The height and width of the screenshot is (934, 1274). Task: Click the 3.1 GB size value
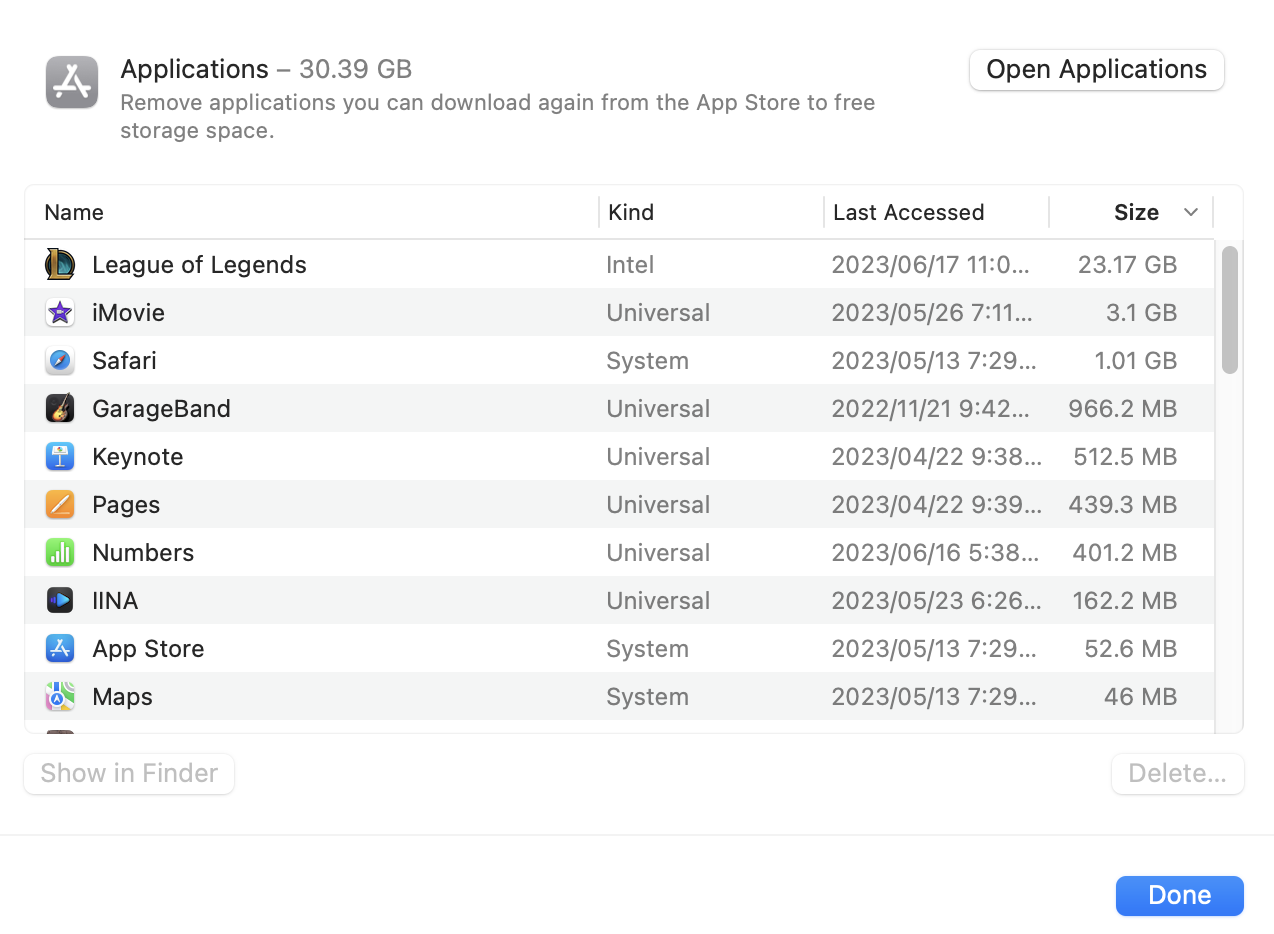click(x=1141, y=313)
